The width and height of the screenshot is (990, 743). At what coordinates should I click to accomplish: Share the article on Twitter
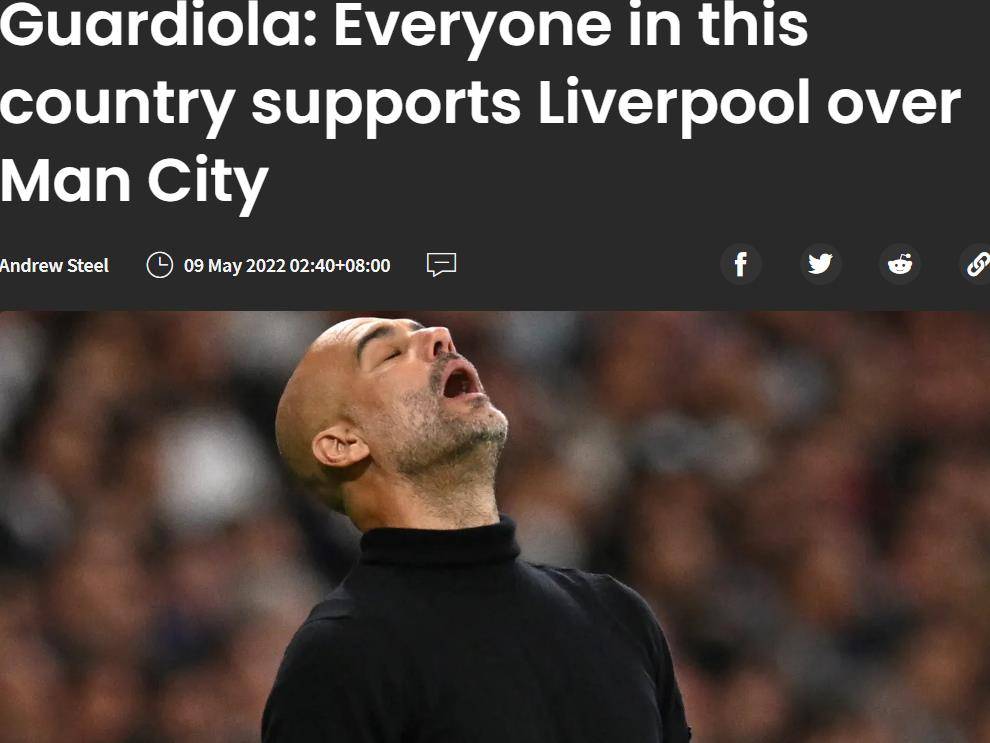tap(820, 264)
